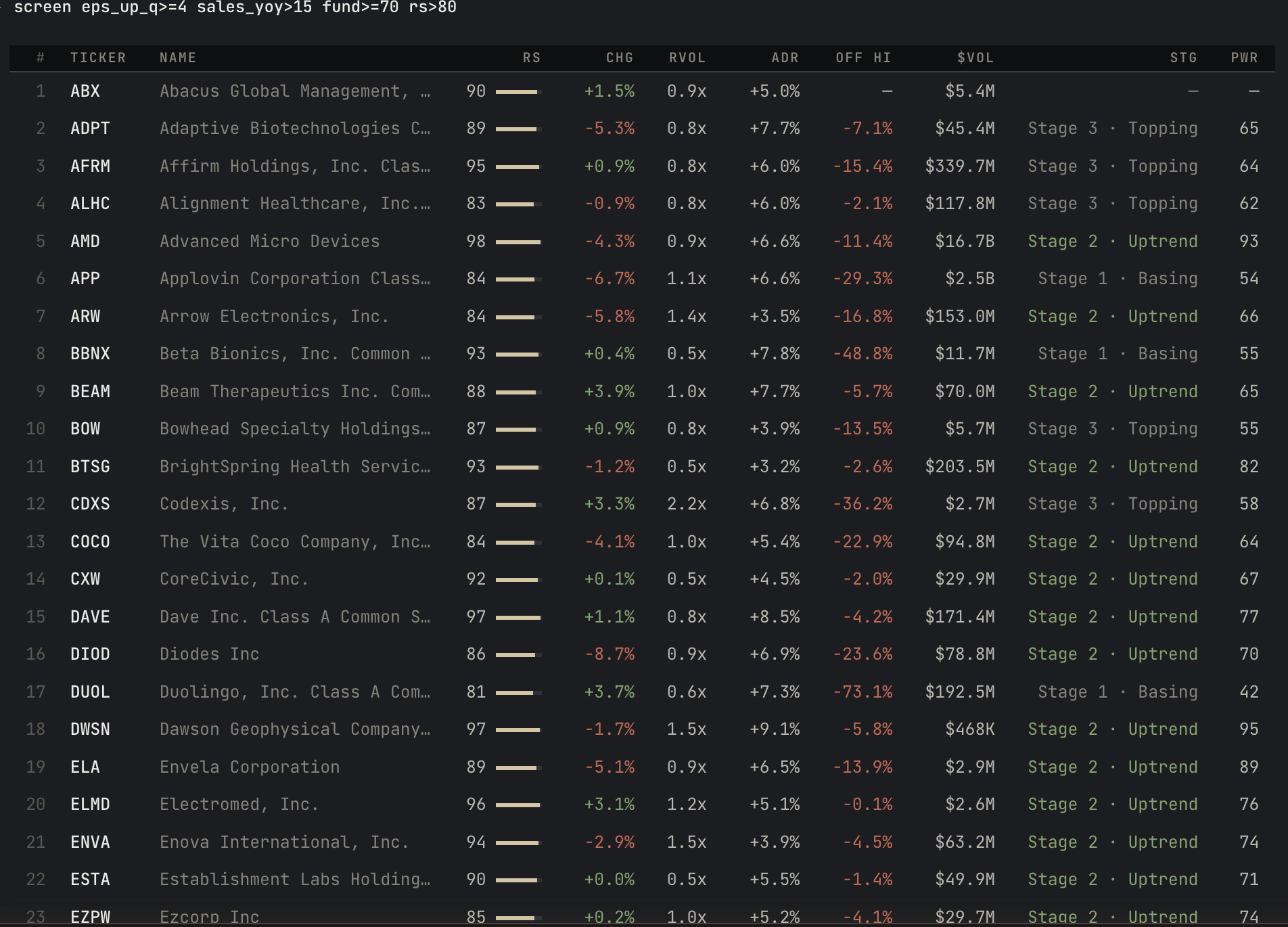Select the APP ticker
This screenshot has width=1288, height=927.
click(85, 279)
